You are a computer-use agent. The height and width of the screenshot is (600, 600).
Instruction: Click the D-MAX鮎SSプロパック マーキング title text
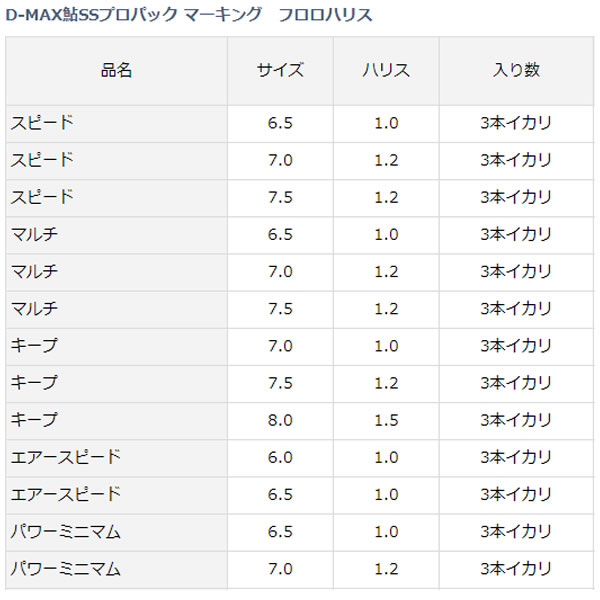[x=190, y=14]
